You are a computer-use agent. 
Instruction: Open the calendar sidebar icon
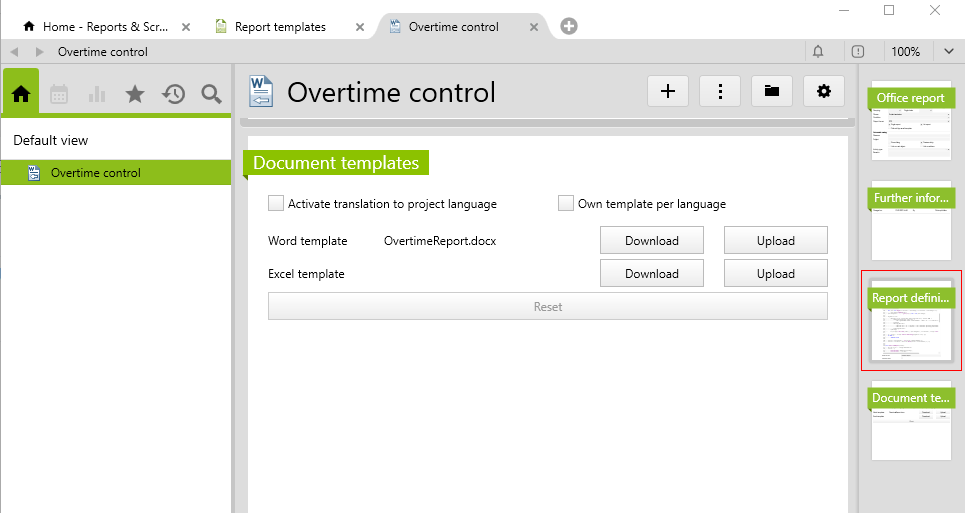59,94
